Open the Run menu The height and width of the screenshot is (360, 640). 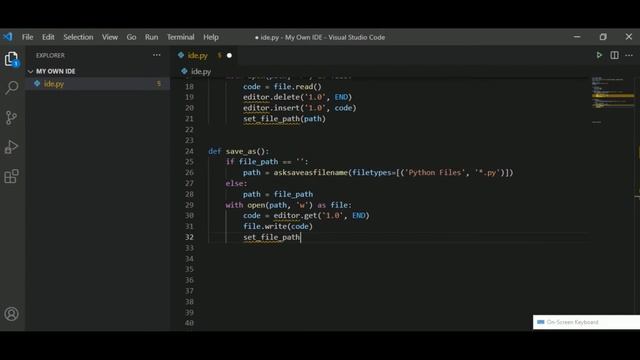(x=151, y=37)
